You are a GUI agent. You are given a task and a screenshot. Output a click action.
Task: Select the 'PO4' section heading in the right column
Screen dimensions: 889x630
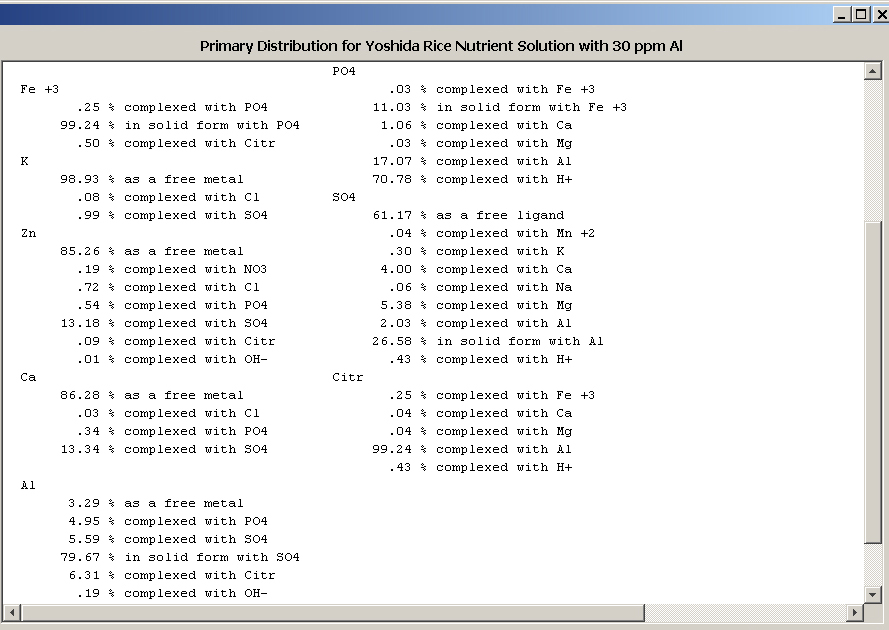coord(344,71)
